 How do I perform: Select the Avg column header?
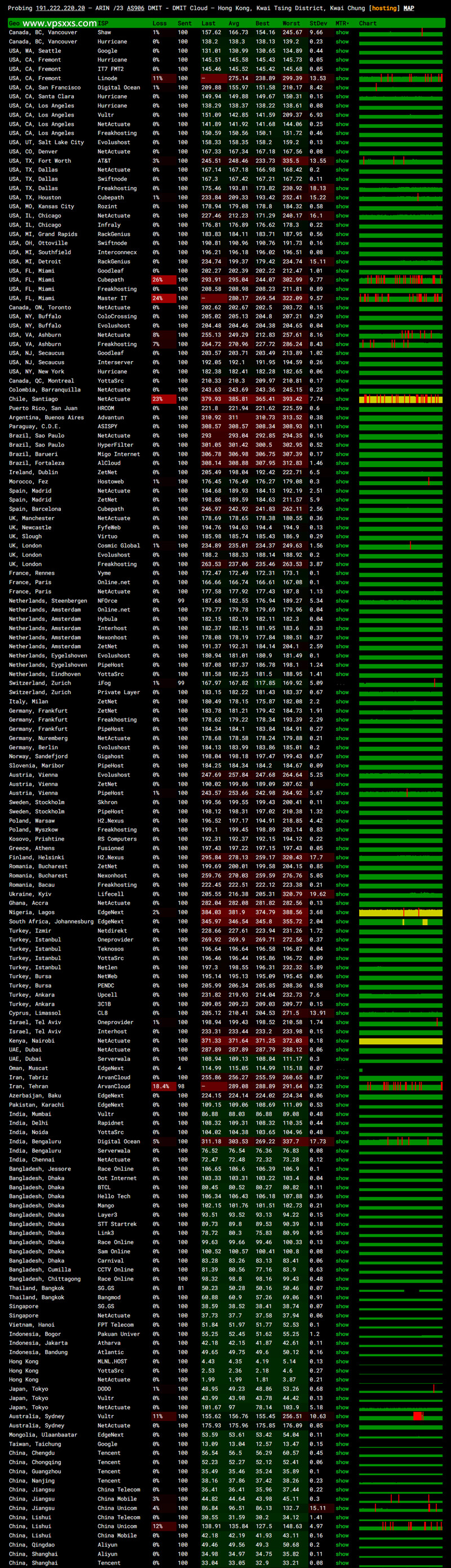pos(234,23)
